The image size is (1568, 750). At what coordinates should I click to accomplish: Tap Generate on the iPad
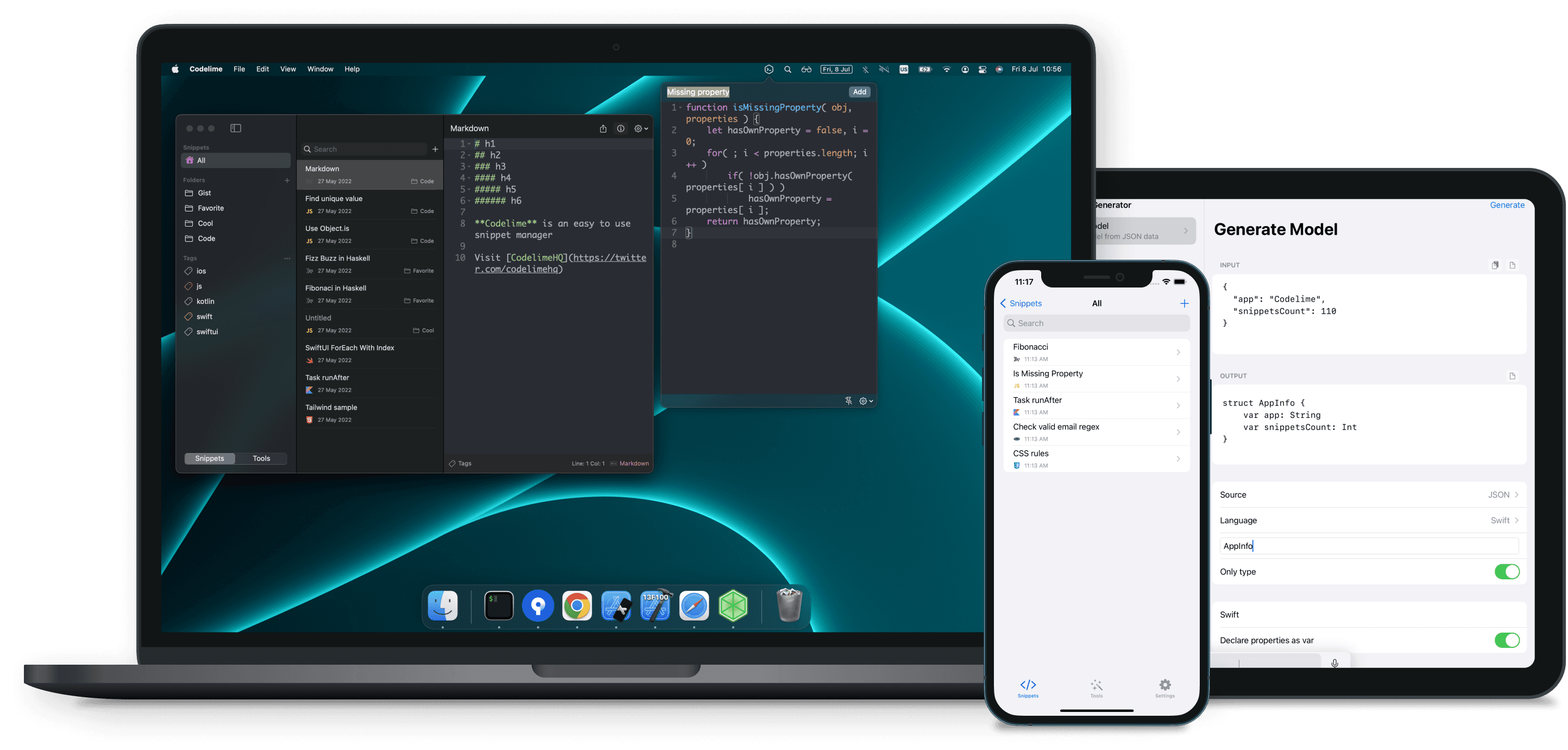pos(1507,205)
